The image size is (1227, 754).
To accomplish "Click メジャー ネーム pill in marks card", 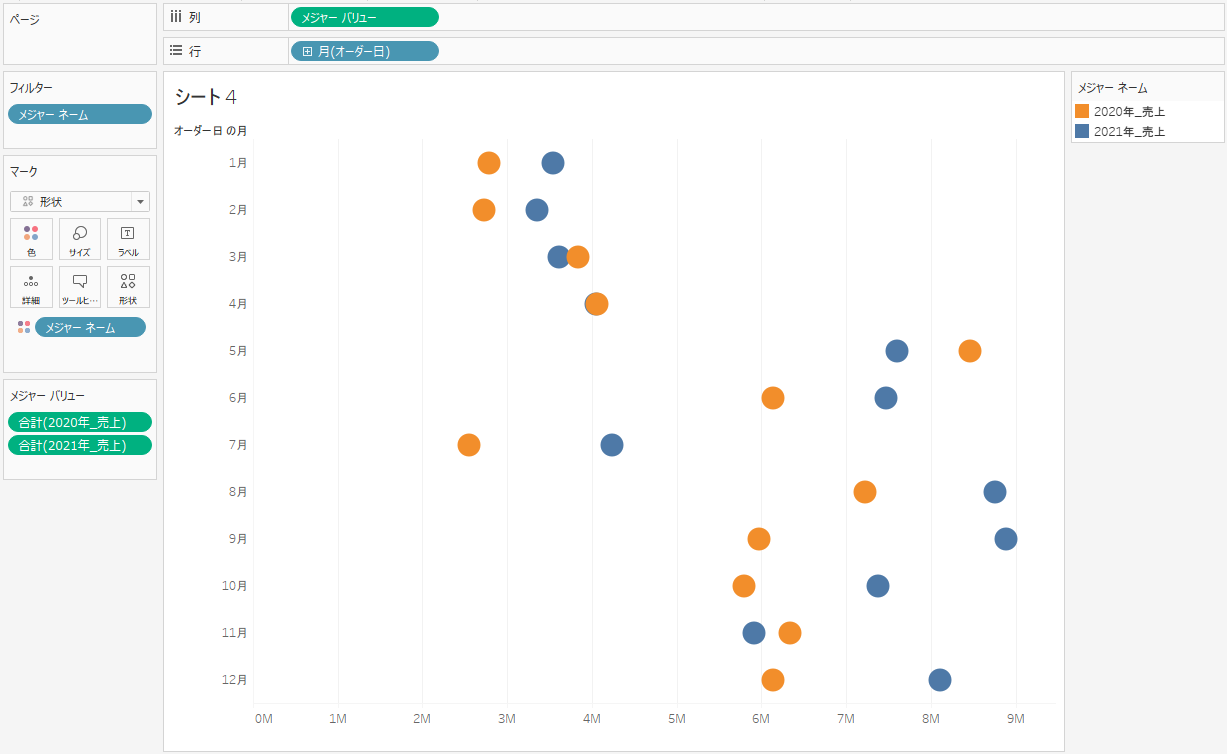I will [90, 327].
